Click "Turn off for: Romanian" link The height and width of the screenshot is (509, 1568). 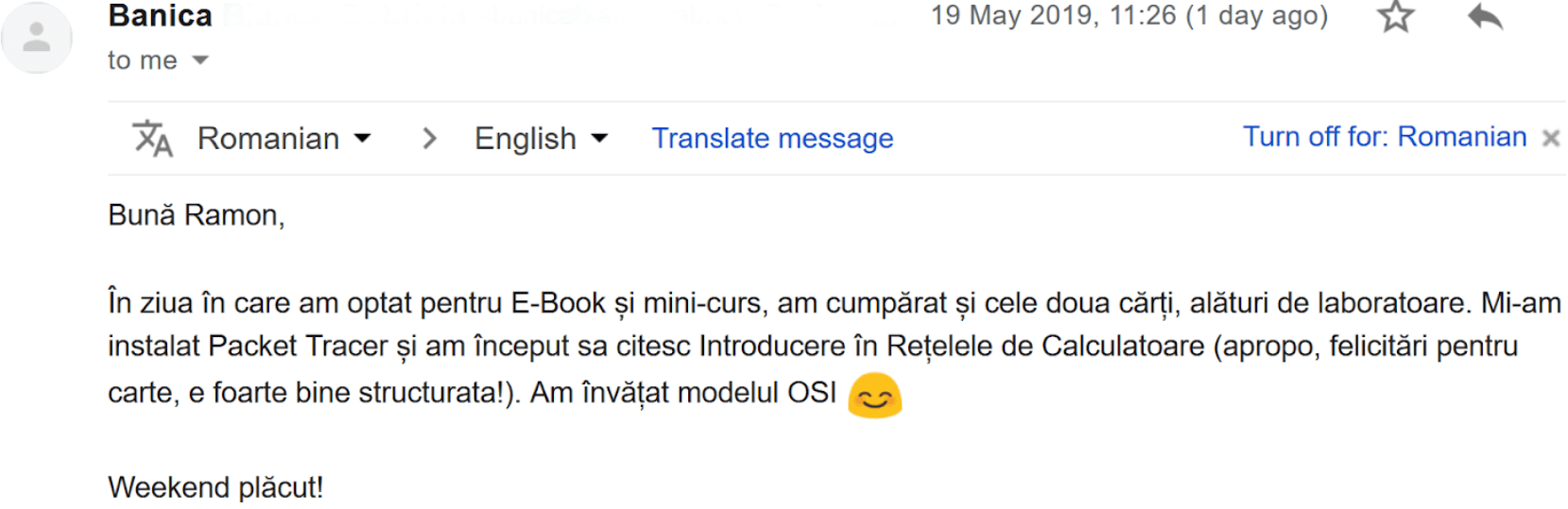coord(1384,137)
